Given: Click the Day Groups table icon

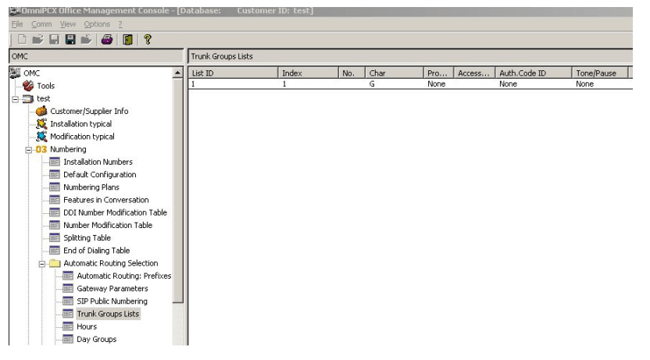Looking at the screenshot, I should (68, 339).
